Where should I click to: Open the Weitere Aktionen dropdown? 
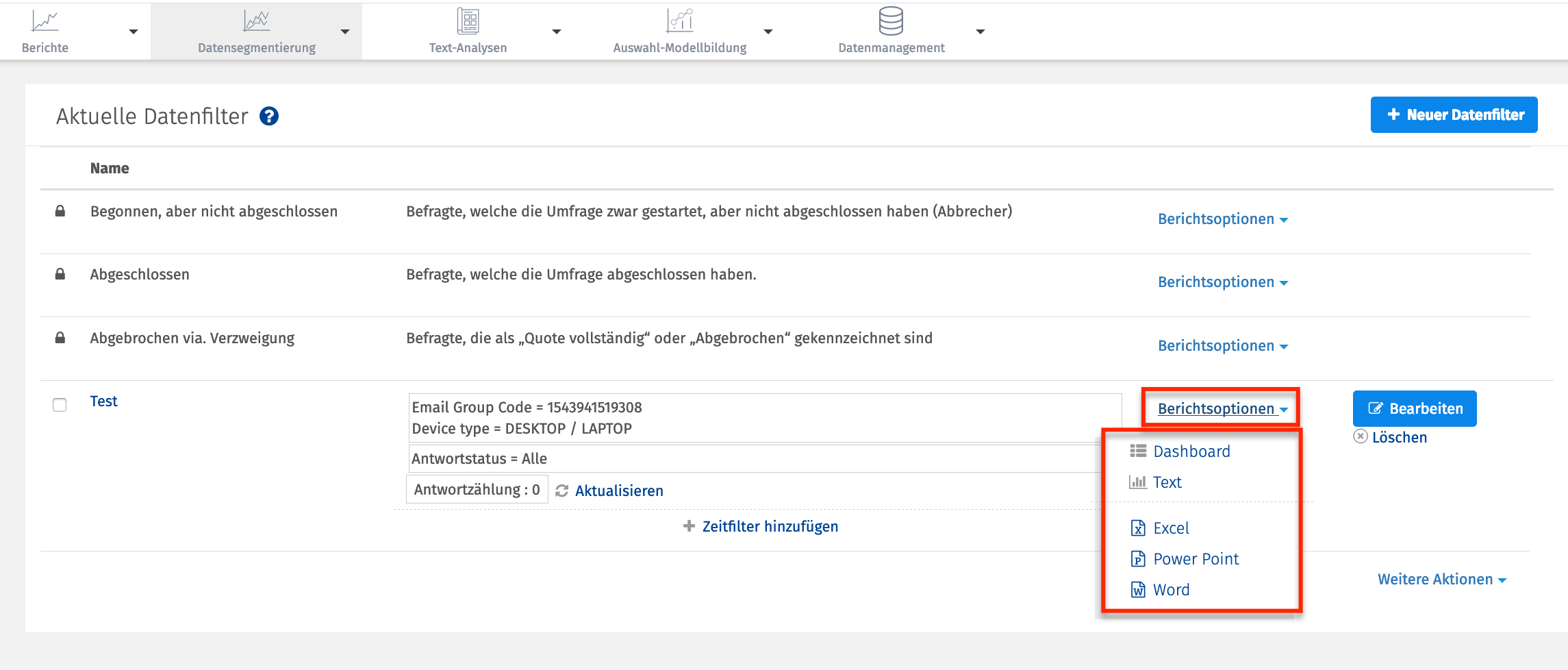pyautogui.click(x=1442, y=580)
